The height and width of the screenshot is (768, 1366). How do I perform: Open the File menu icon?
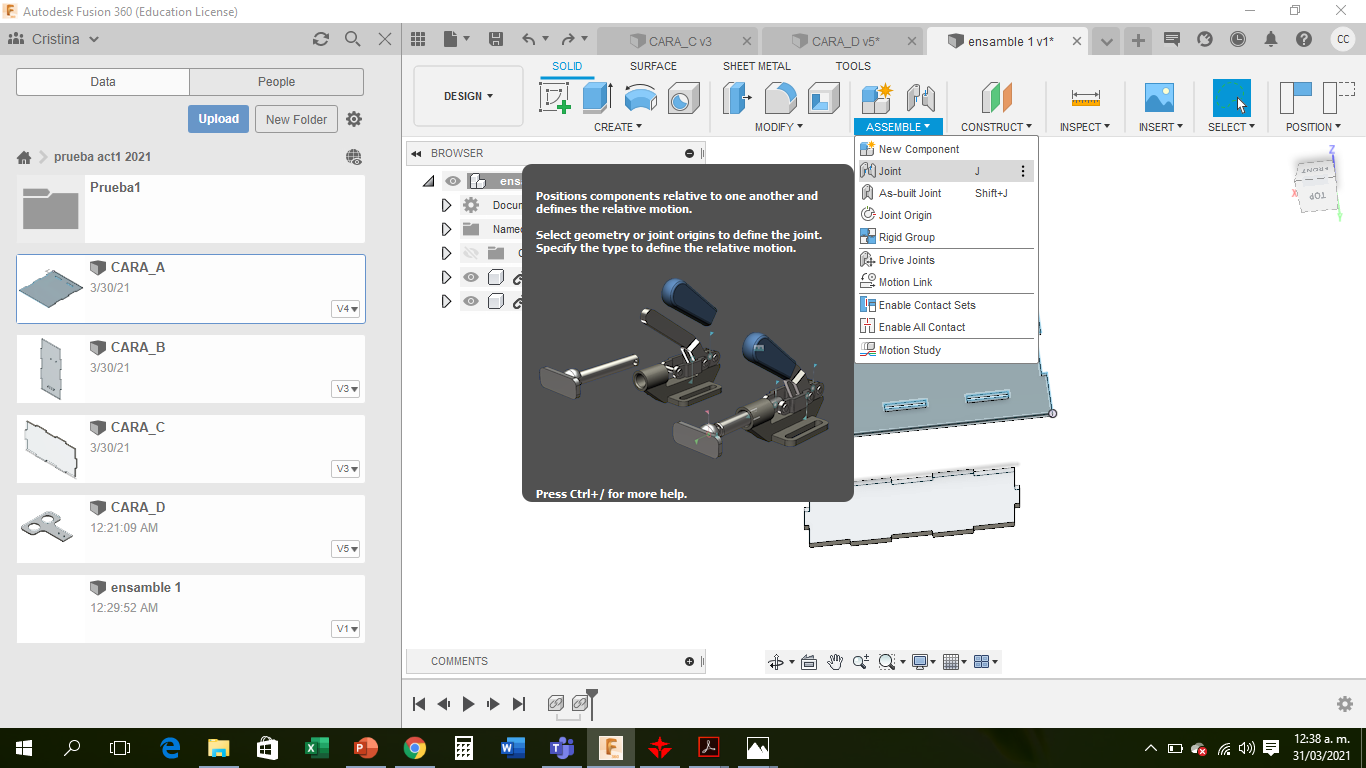point(456,39)
